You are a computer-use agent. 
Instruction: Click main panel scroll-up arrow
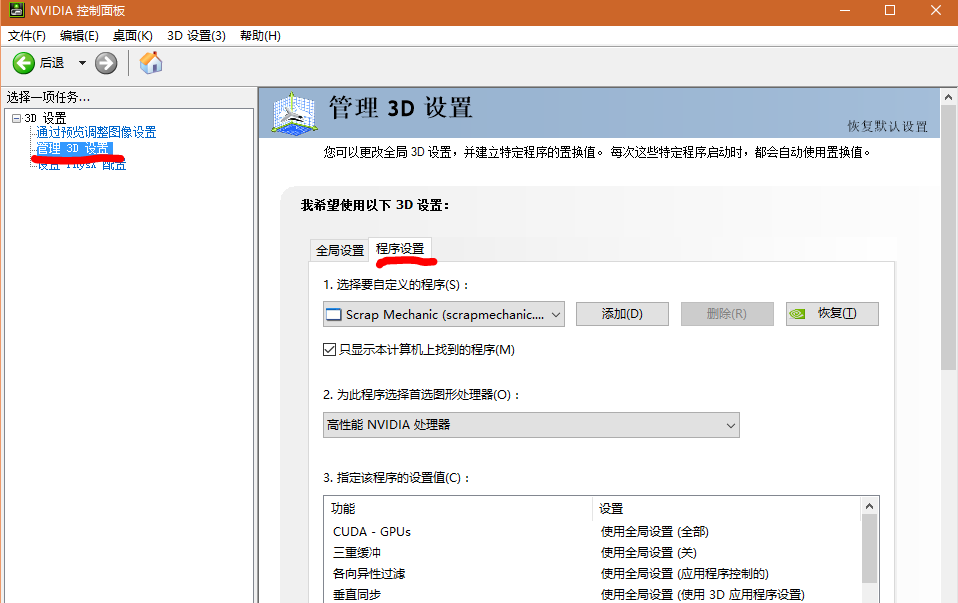pyautogui.click(x=948, y=97)
